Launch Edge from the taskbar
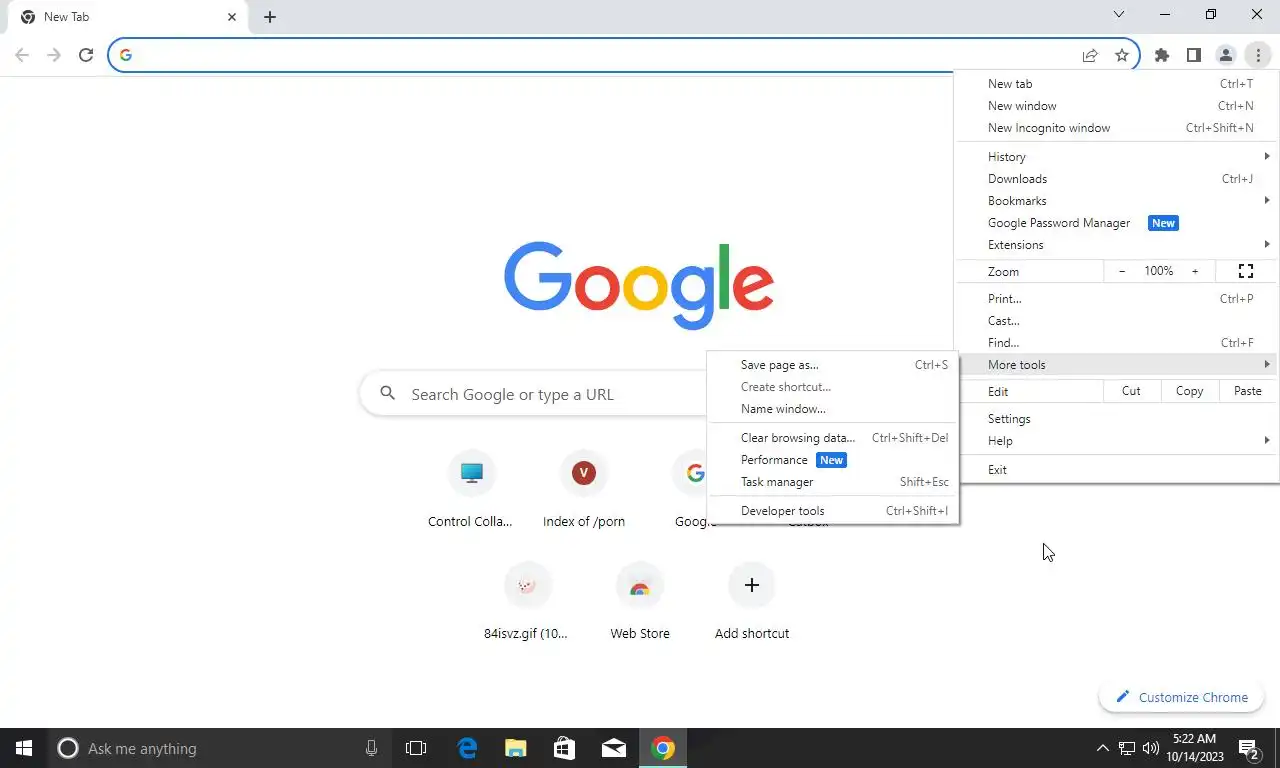 (x=467, y=748)
